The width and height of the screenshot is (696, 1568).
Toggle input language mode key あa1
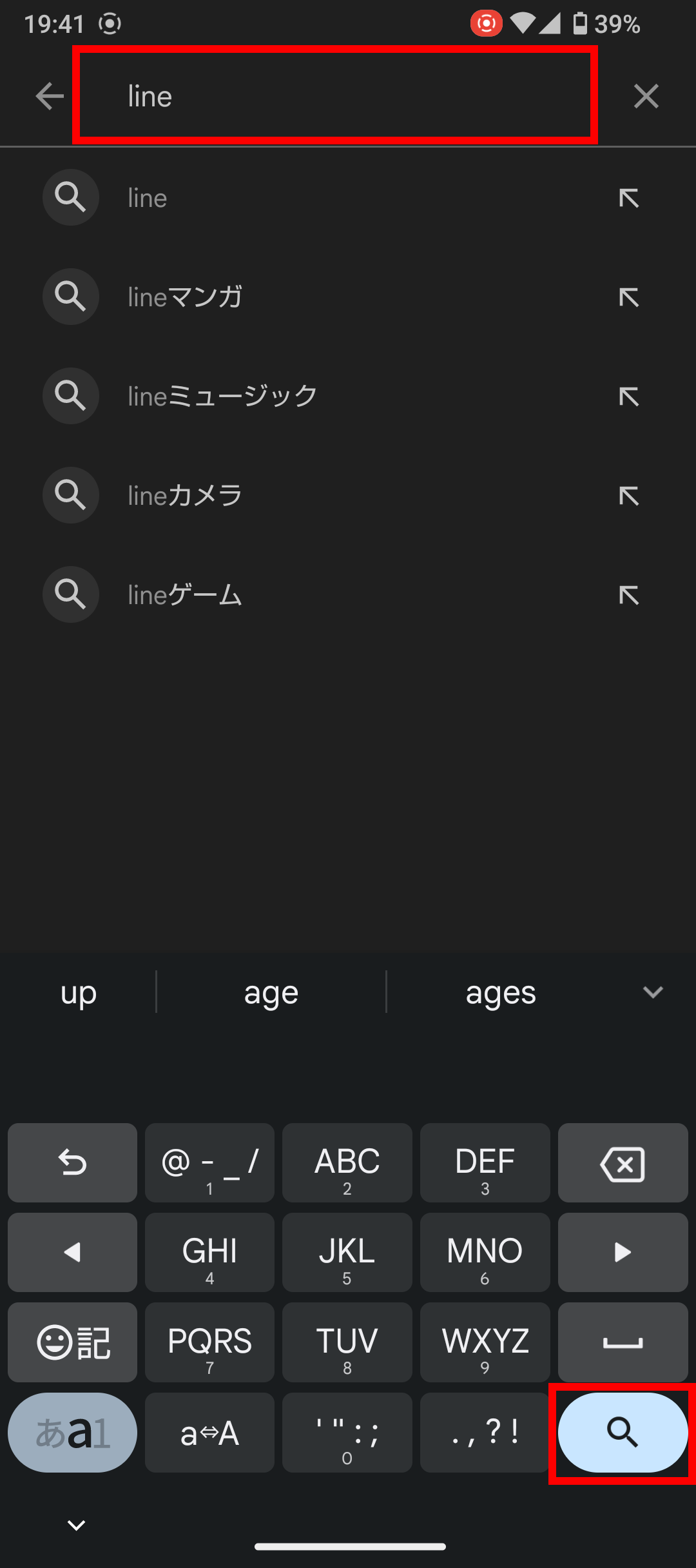(x=72, y=1433)
